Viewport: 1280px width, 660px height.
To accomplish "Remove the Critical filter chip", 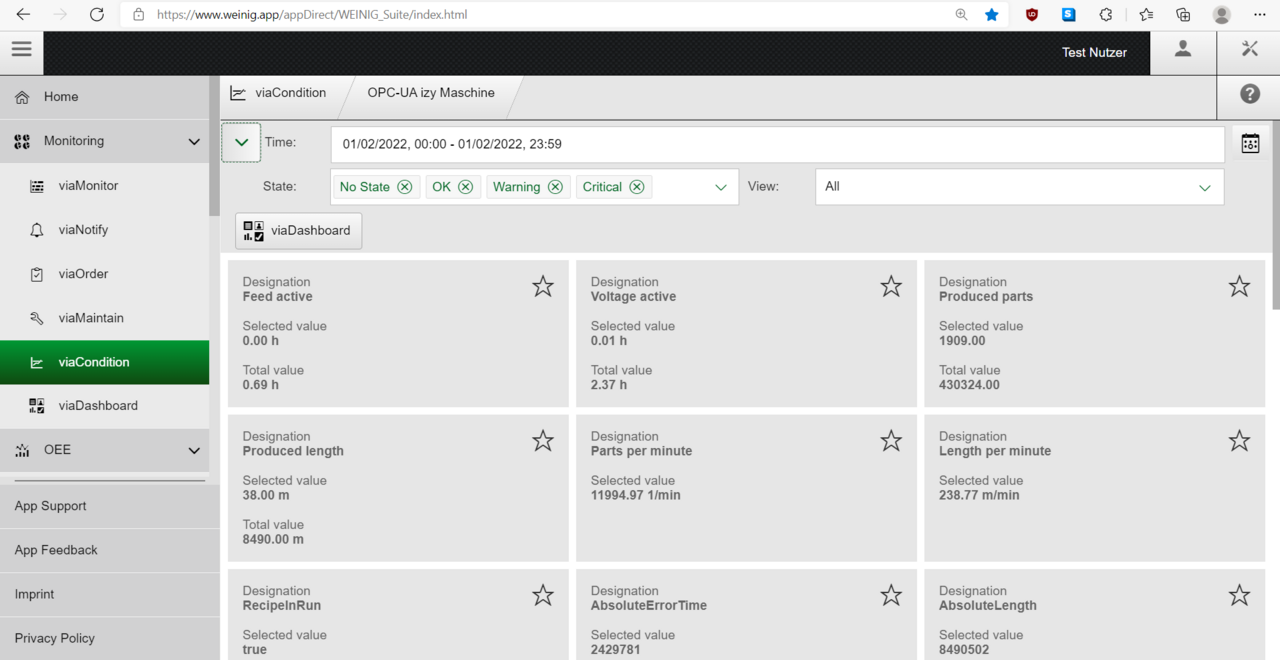I will point(636,187).
